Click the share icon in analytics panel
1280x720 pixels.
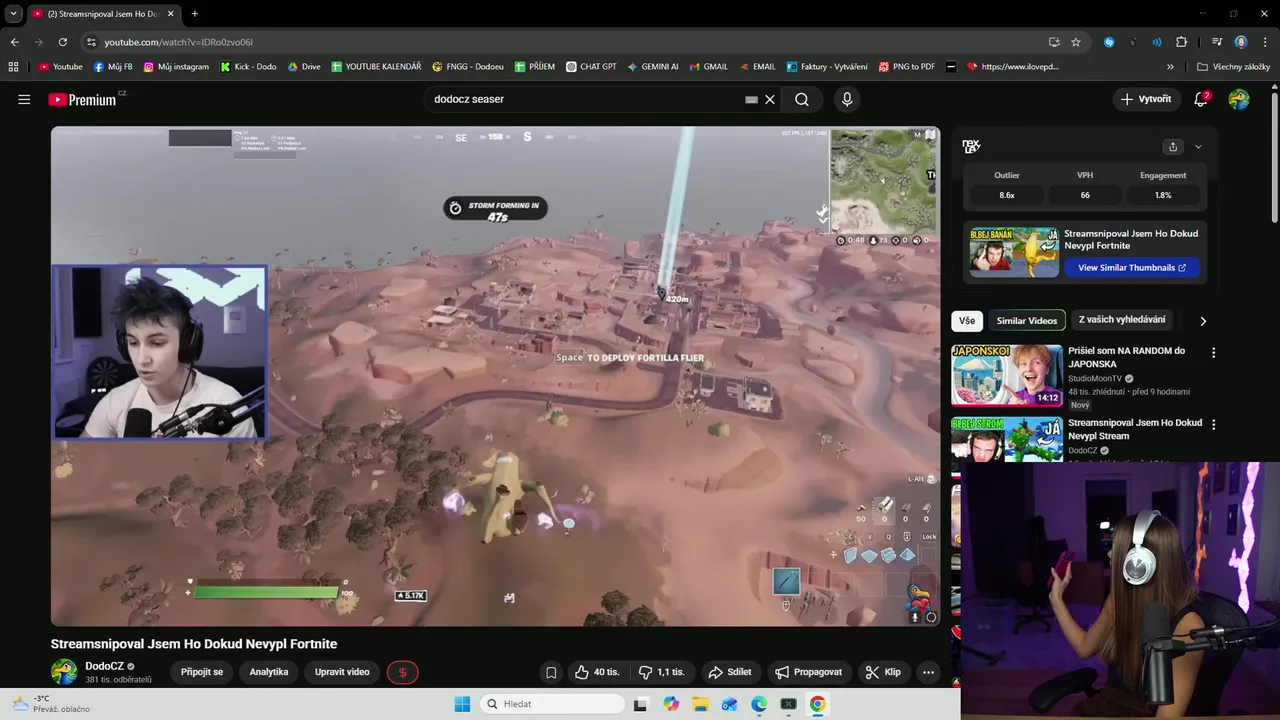[1173, 147]
